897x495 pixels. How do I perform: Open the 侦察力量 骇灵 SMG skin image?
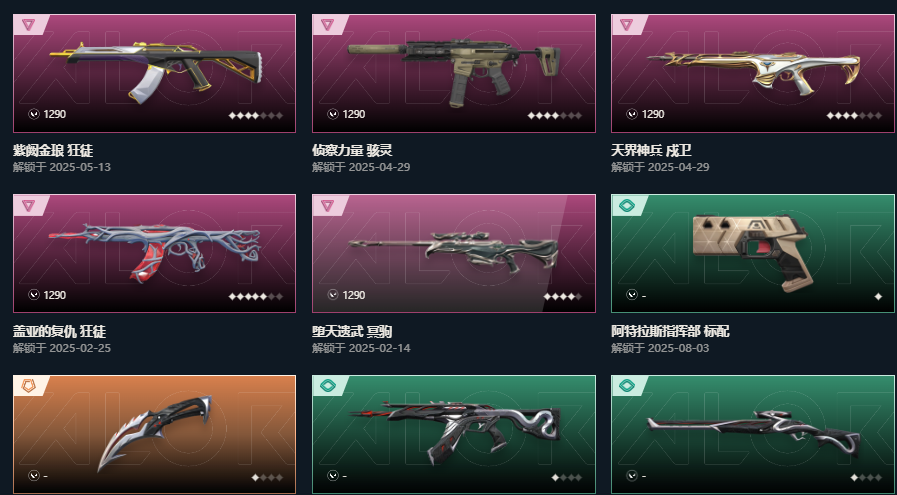(454, 72)
